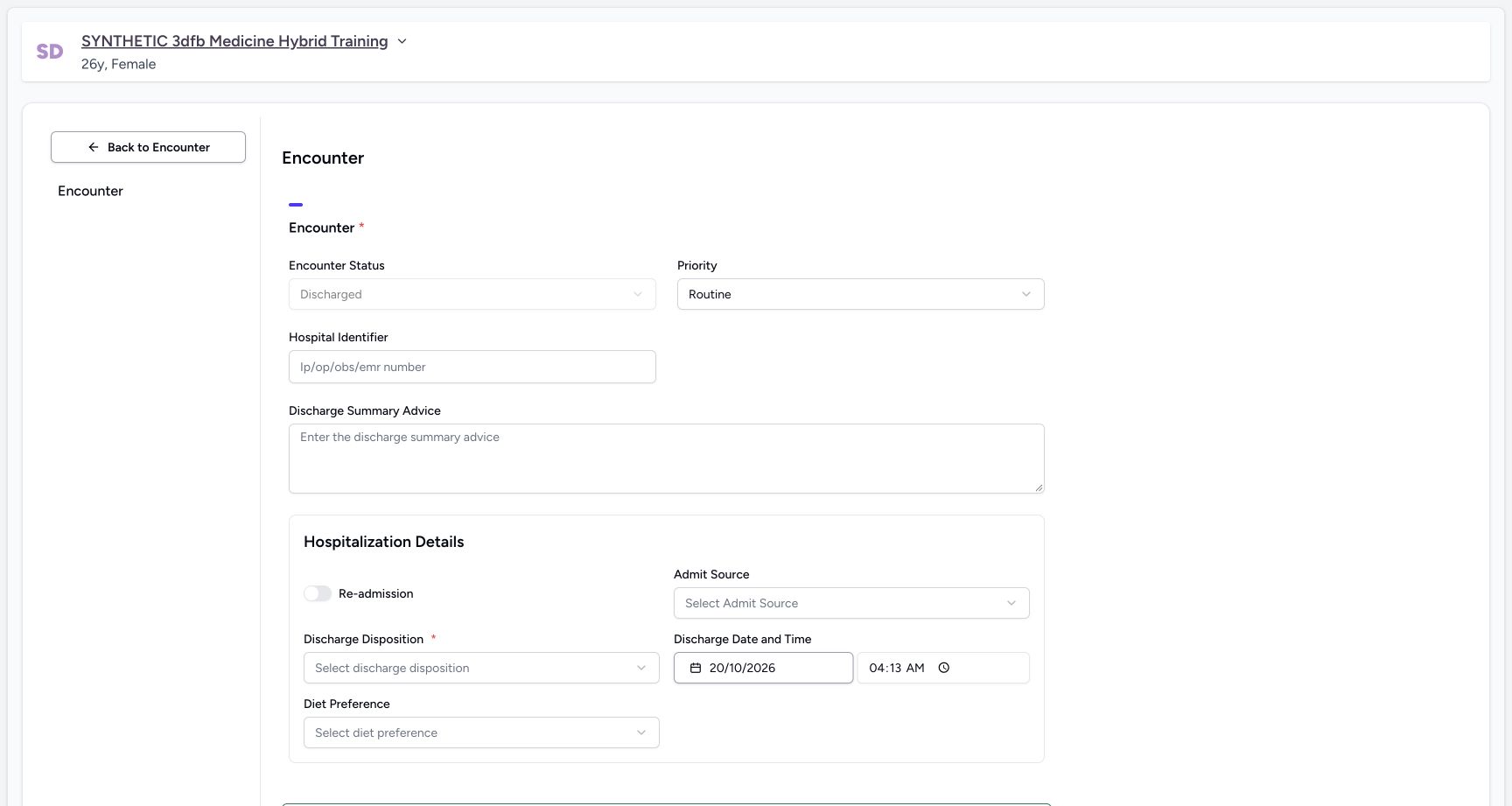Click the text area resize handle

1039,487
